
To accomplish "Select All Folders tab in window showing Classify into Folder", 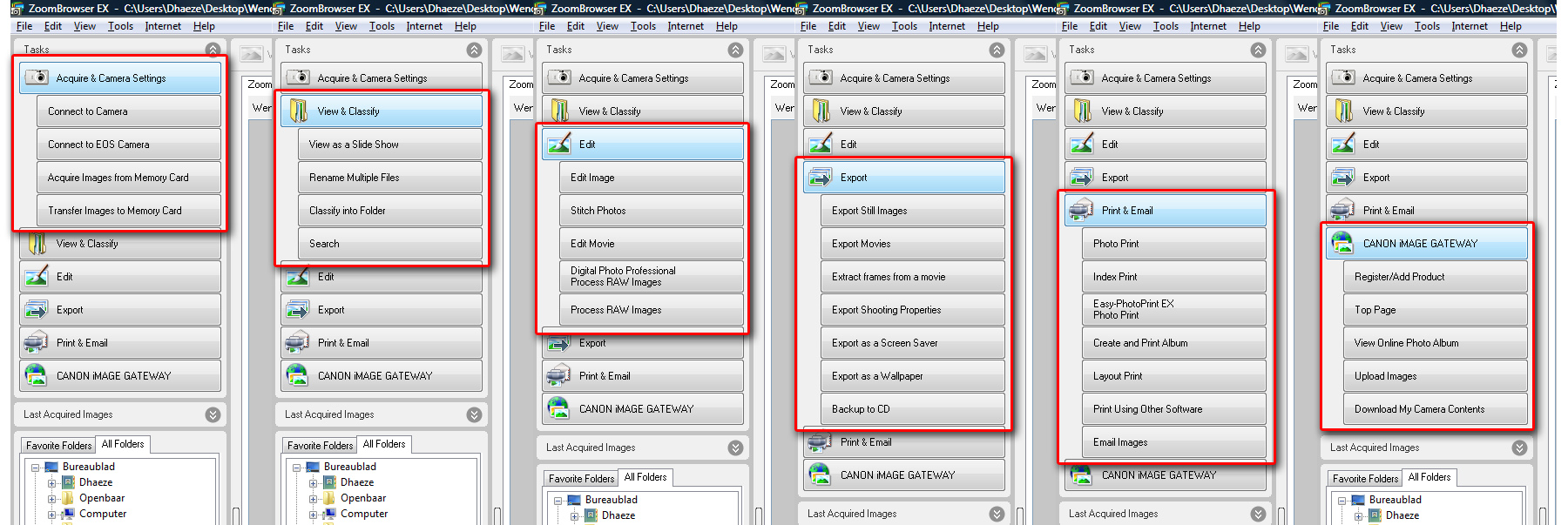I will tap(384, 444).
